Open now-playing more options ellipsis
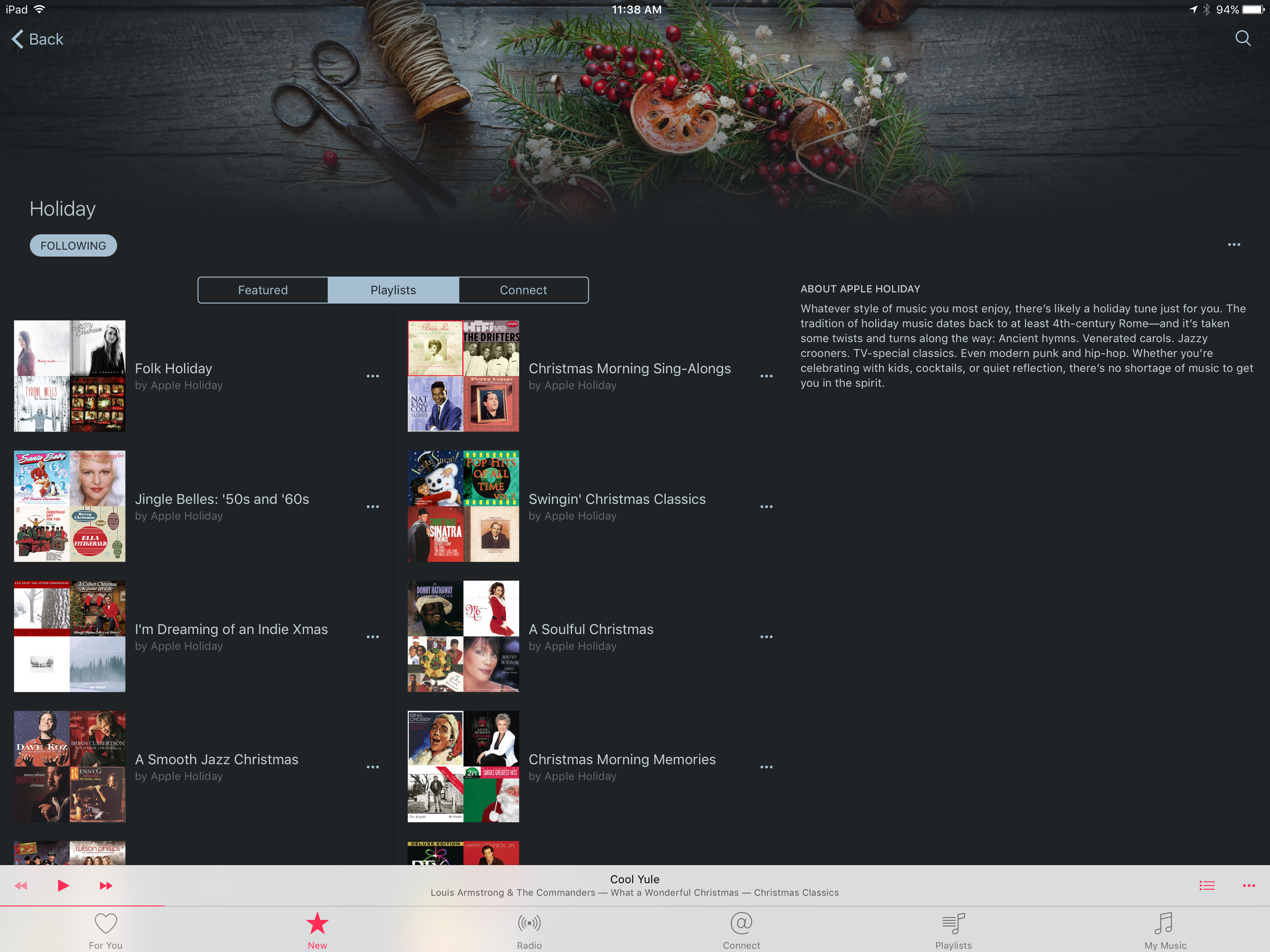Viewport: 1270px width, 952px height. [1248, 886]
